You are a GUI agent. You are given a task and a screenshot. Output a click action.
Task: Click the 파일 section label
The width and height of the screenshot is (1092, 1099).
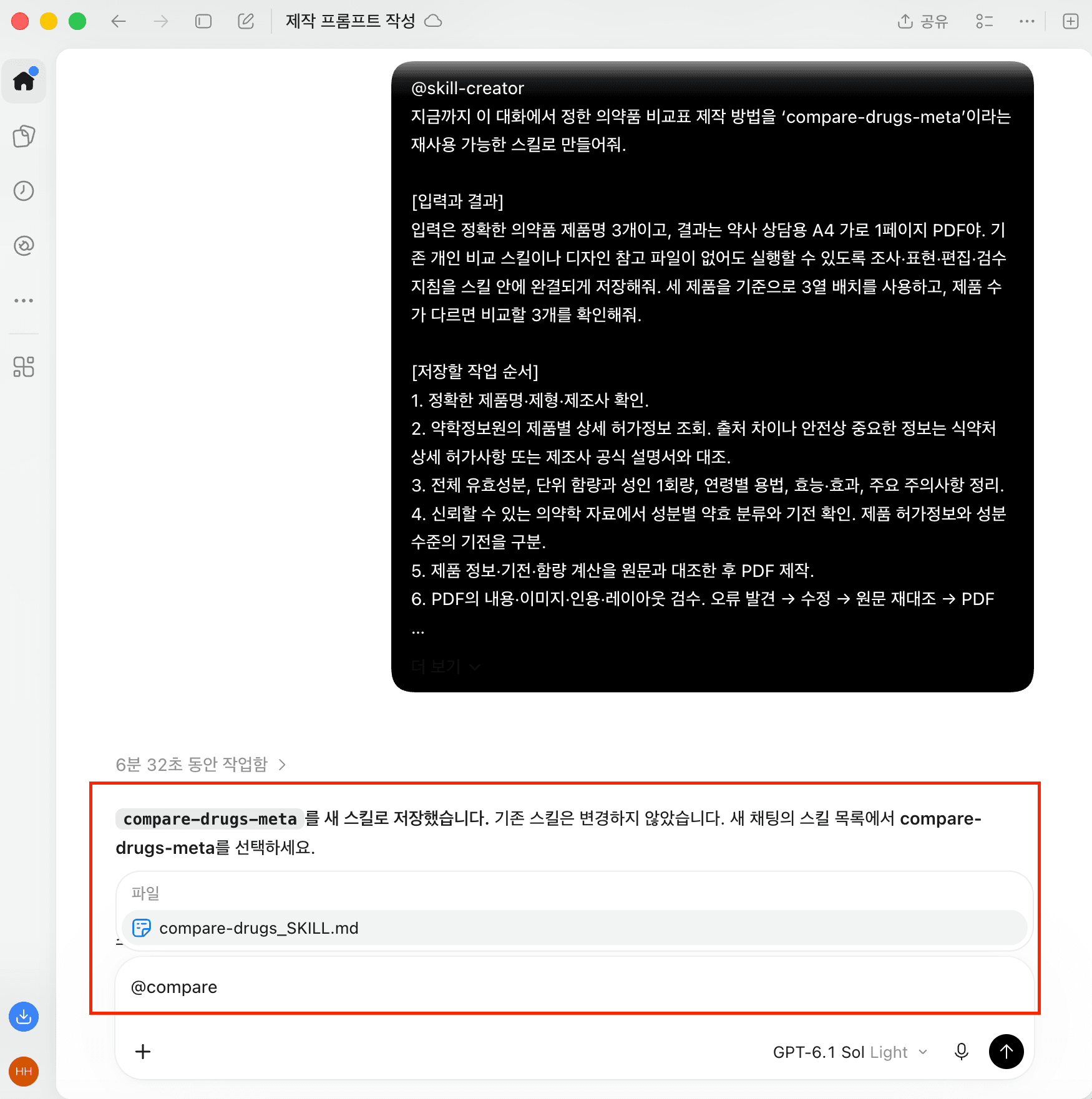[x=145, y=893]
